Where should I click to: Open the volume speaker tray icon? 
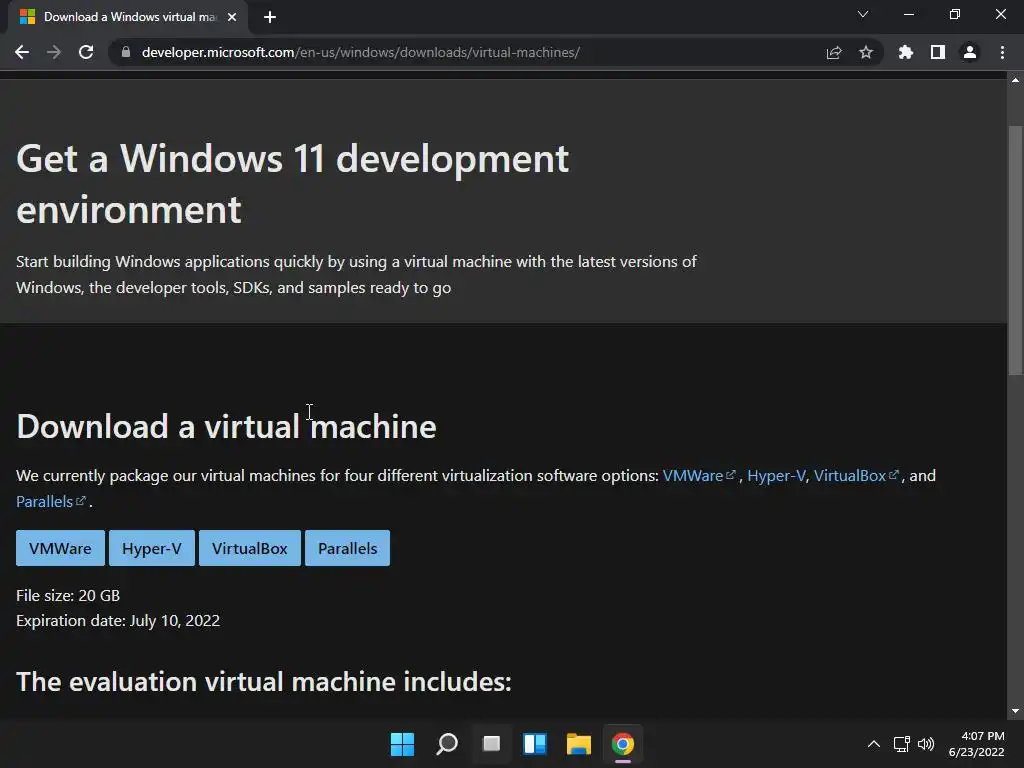(x=926, y=744)
